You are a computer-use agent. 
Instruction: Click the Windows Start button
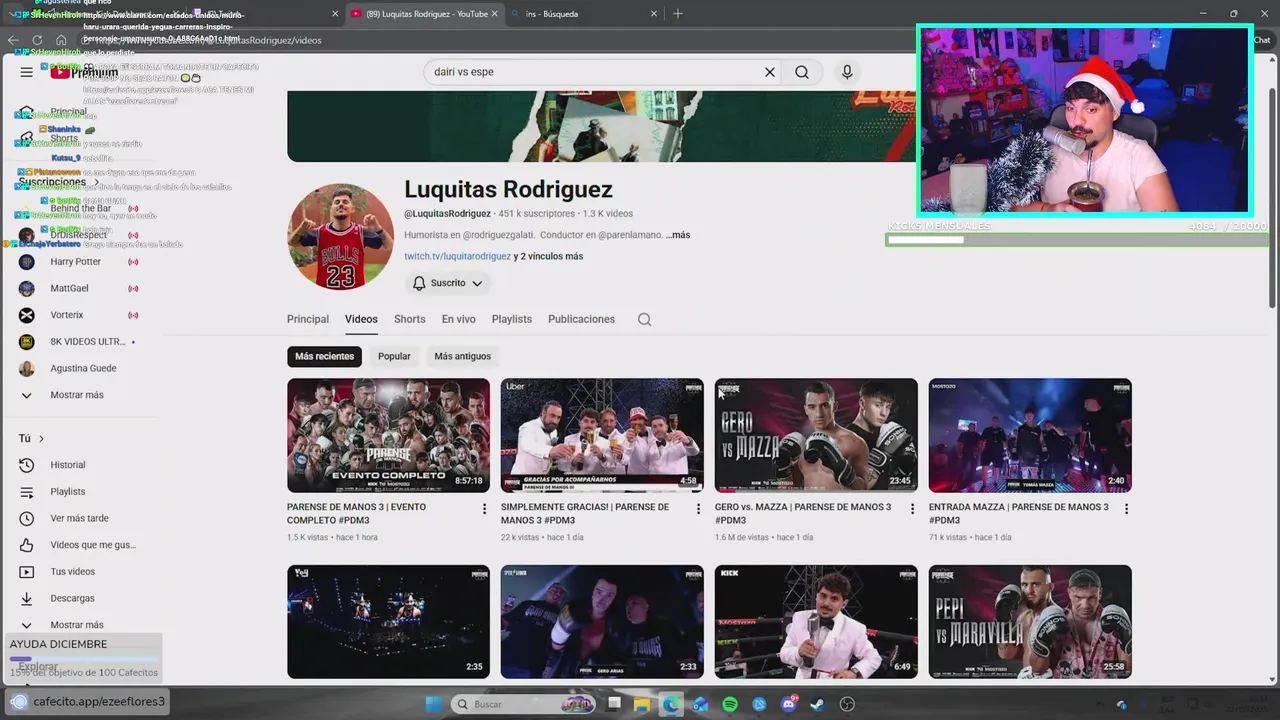click(434, 704)
